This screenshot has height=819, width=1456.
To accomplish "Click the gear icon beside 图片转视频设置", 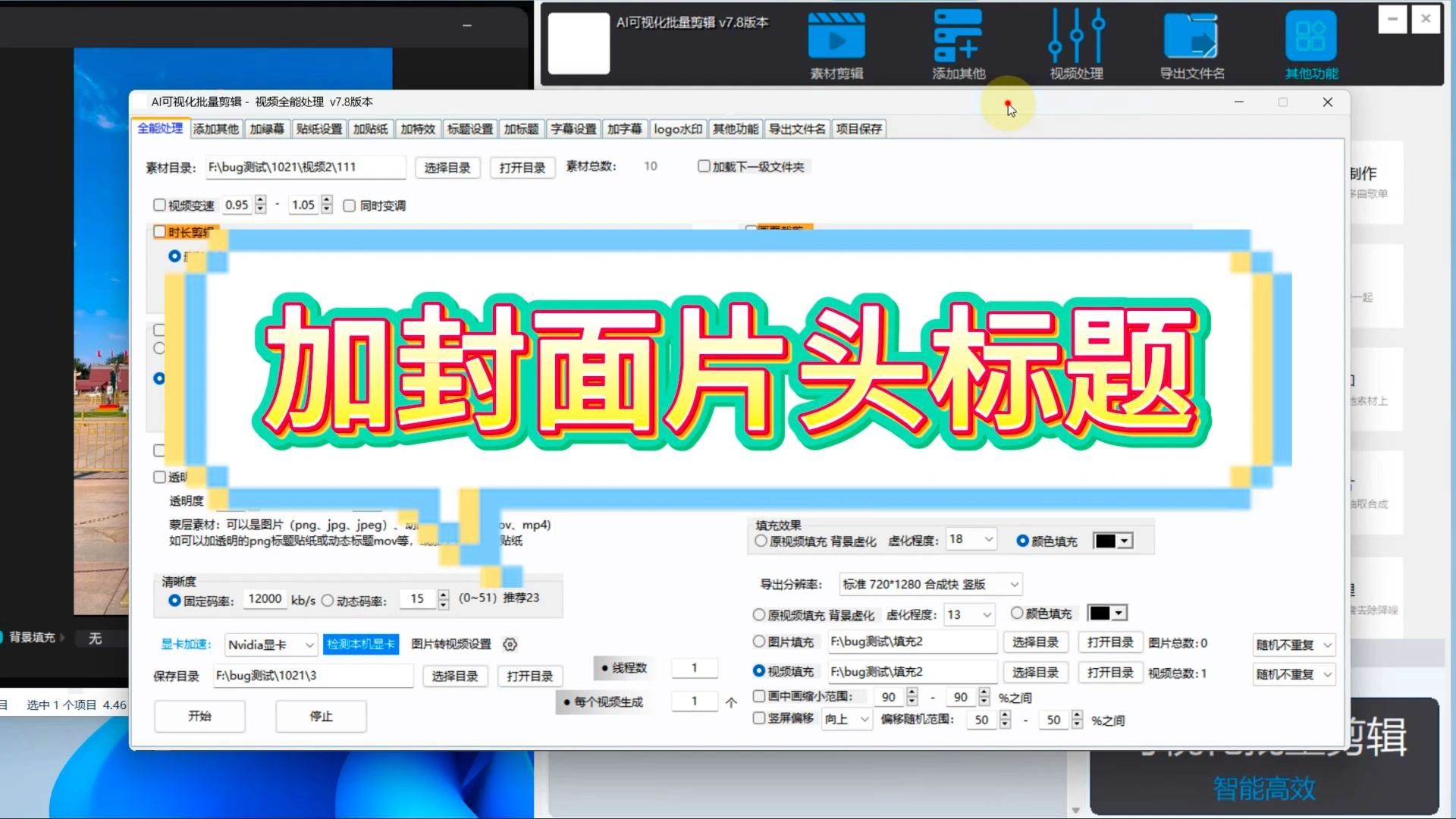I will [x=510, y=644].
